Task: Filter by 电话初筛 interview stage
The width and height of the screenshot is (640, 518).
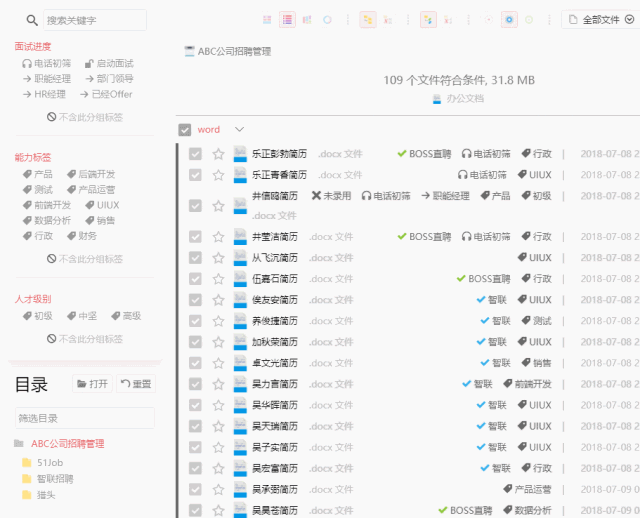Action: point(47,63)
